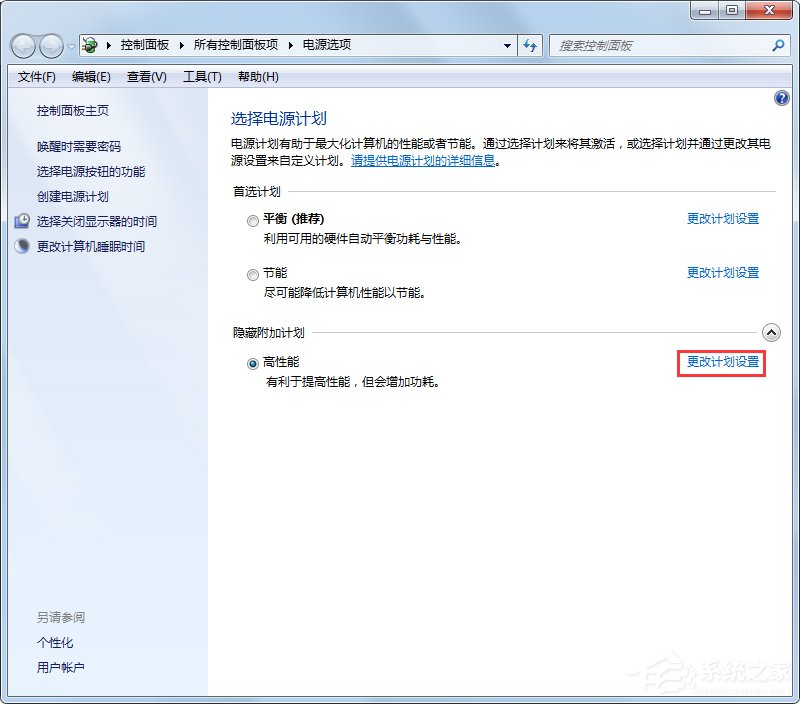Select the 平衡 (推荐) power plan
The image size is (800, 704).
coord(252,220)
